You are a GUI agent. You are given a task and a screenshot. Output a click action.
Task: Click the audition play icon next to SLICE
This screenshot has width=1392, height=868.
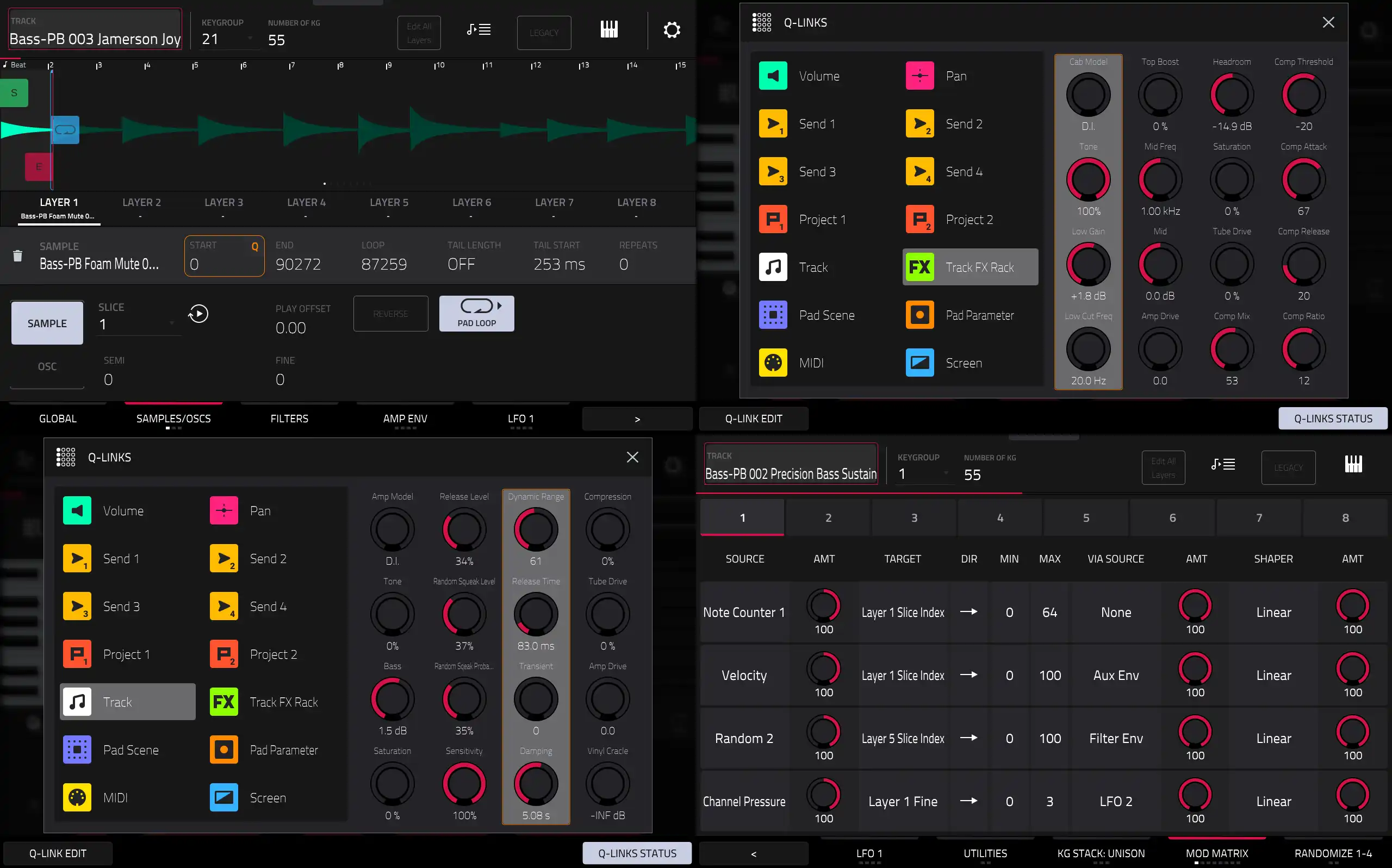(198, 314)
